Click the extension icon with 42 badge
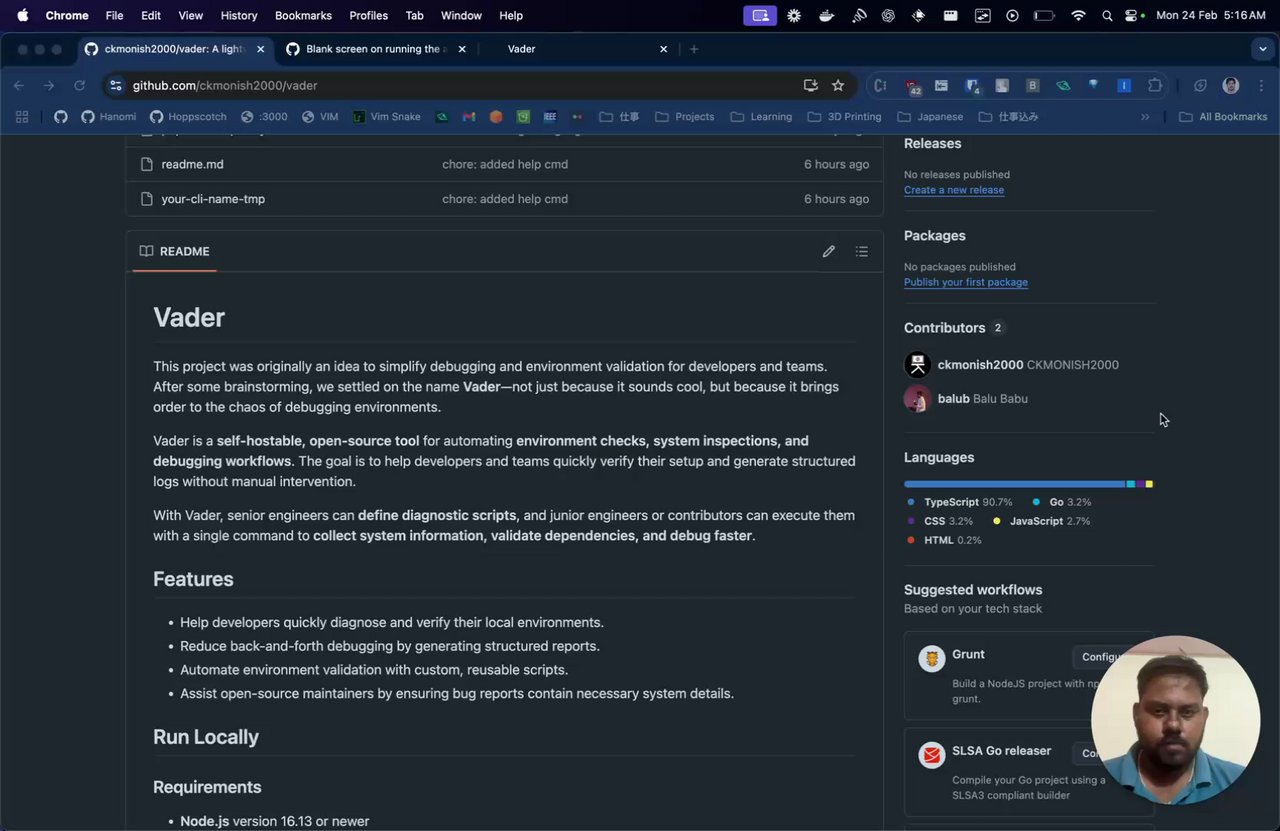 click(x=911, y=86)
